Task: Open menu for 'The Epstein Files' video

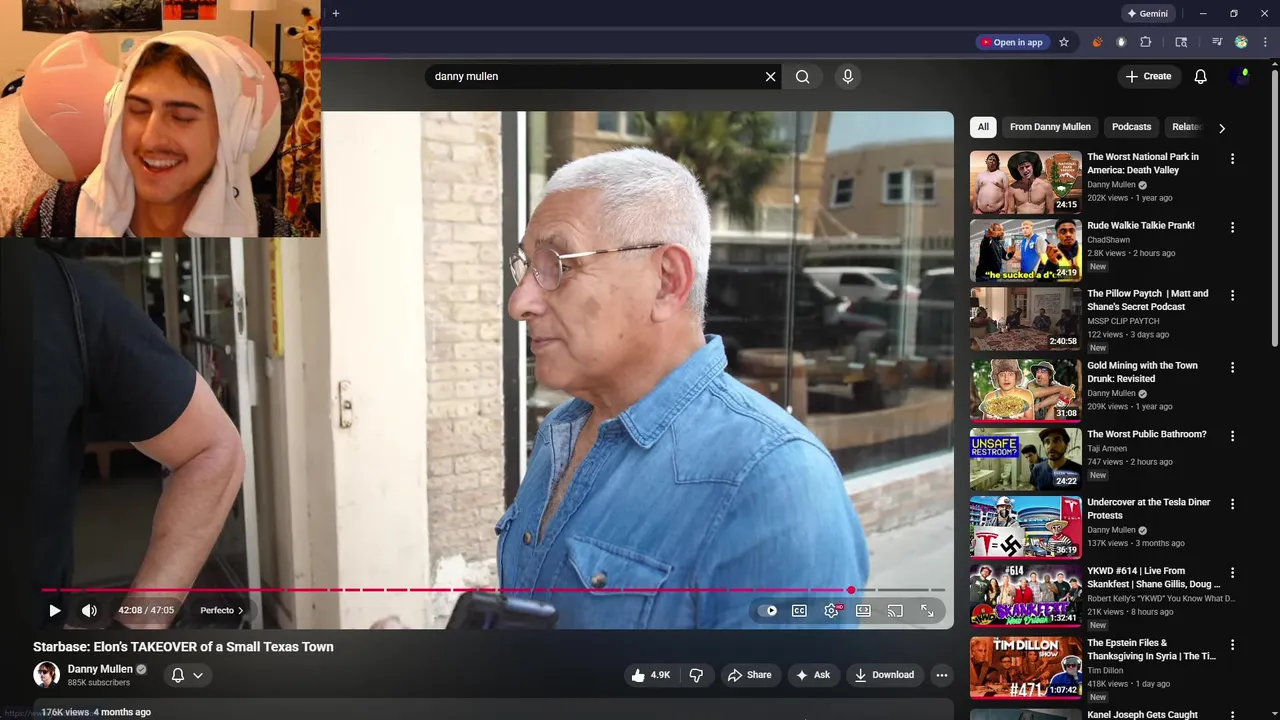Action: (1232, 646)
